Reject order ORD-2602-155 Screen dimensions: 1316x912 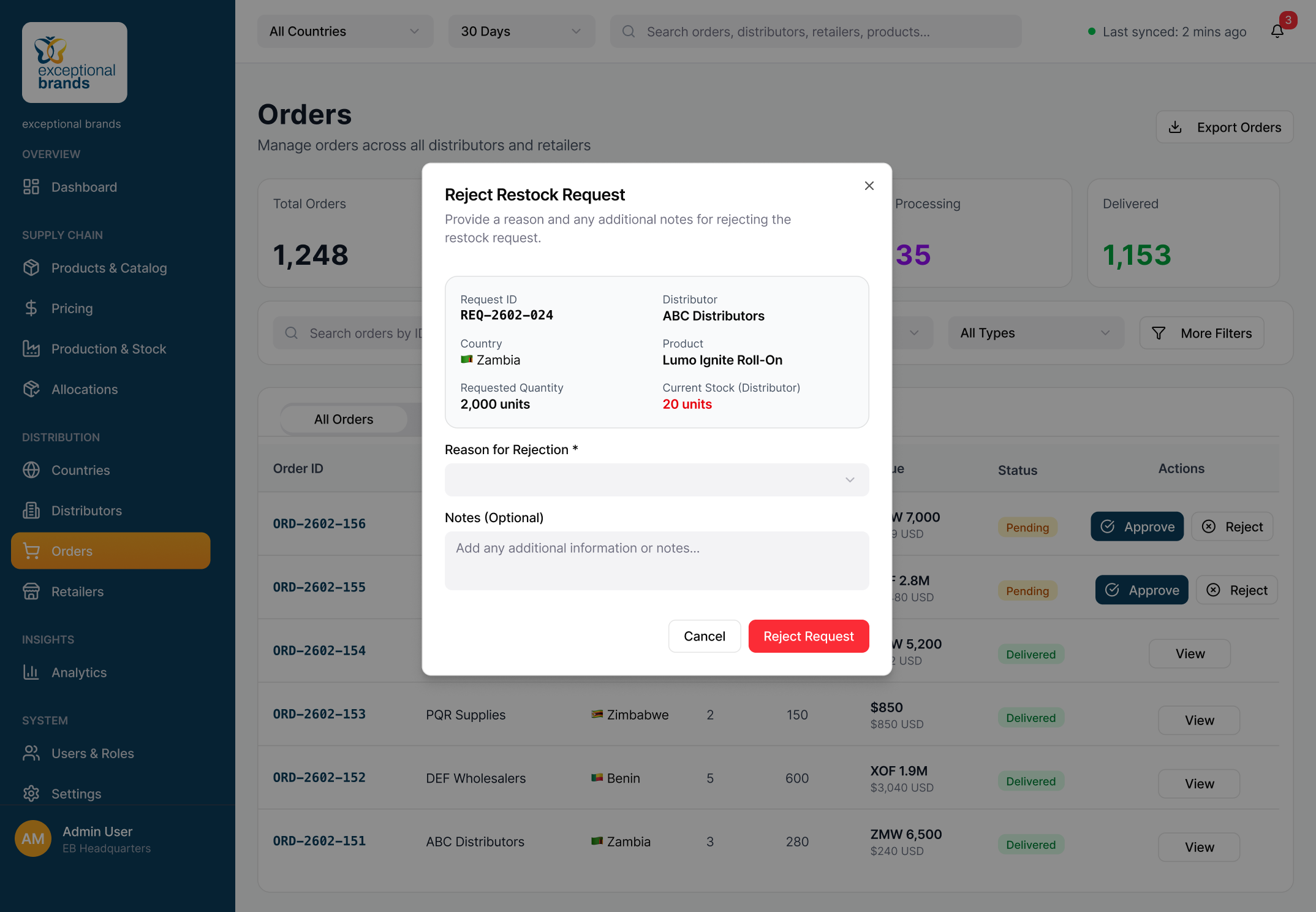click(1237, 590)
